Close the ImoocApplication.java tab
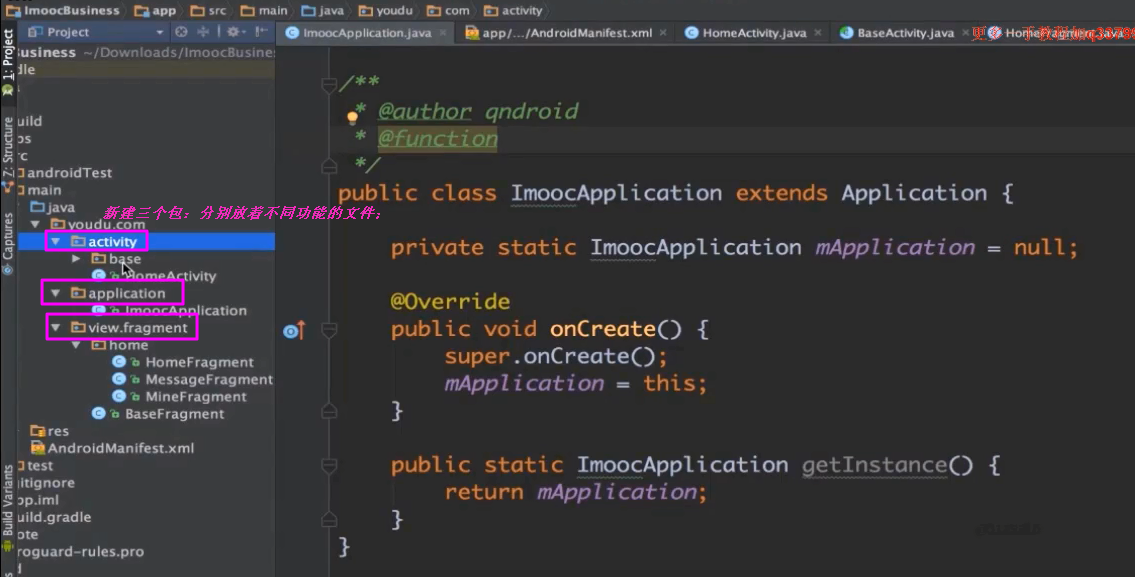The image size is (1135, 577). [x=444, y=33]
